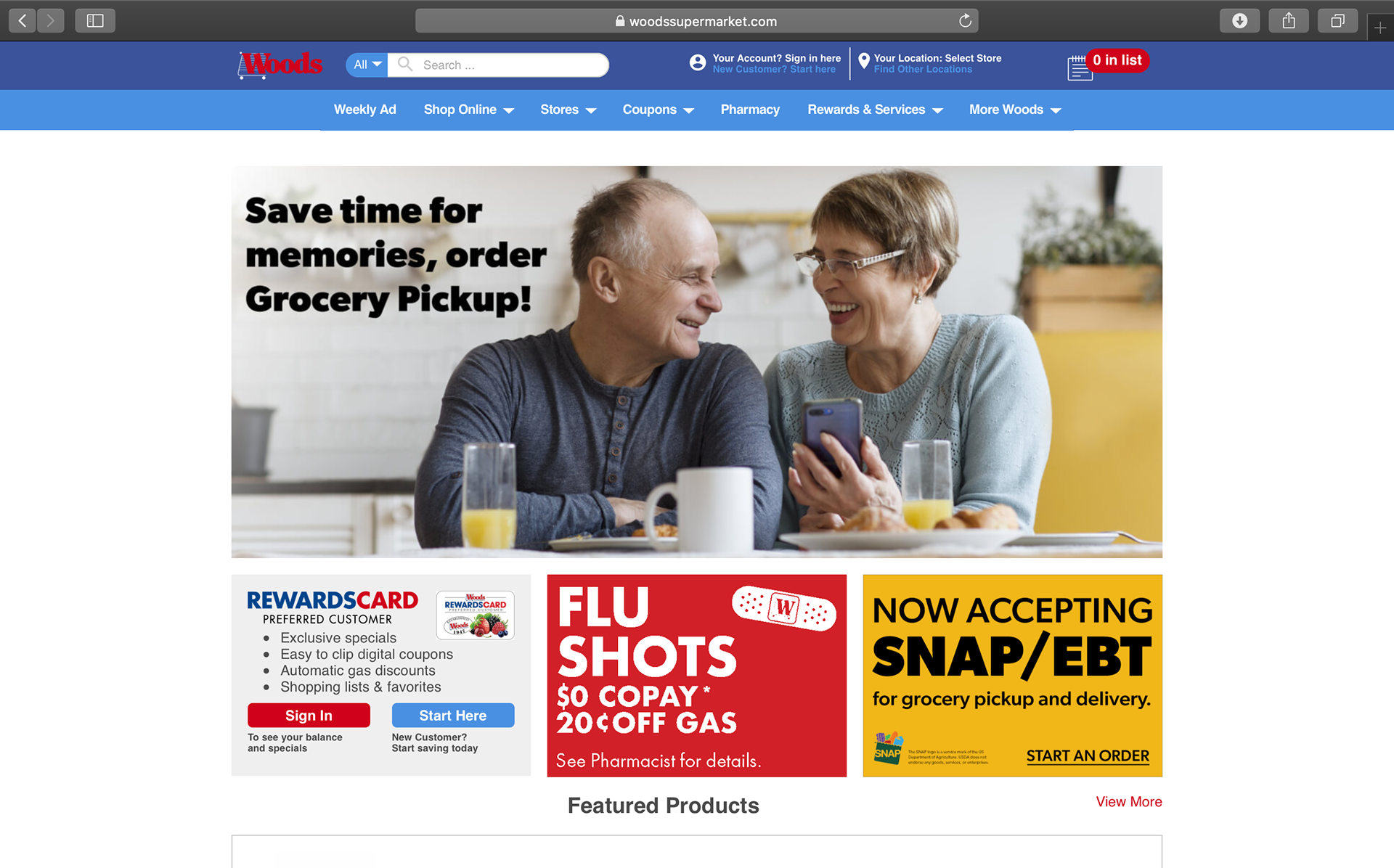The height and width of the screenshot is (868, 1394).
Task: Click the Safari share icon
Action: tap(1289, 21)
